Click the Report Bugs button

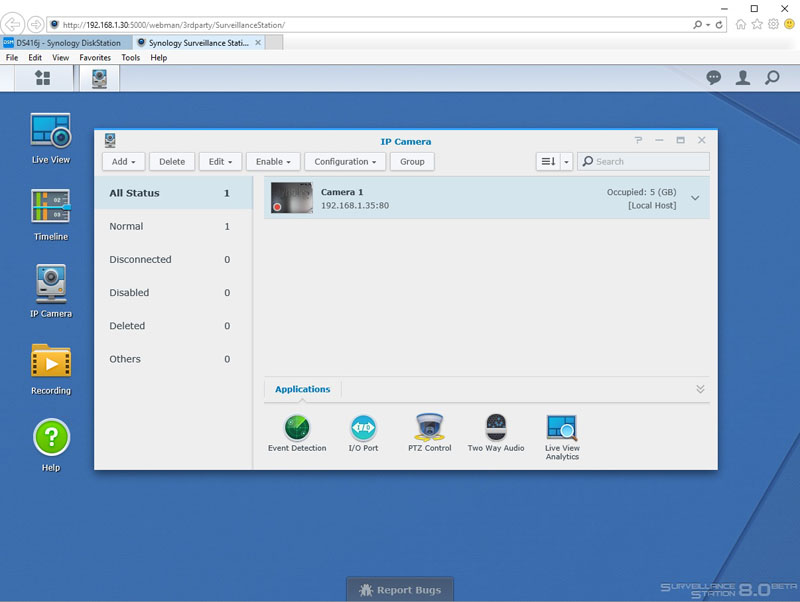pos(400,590)
